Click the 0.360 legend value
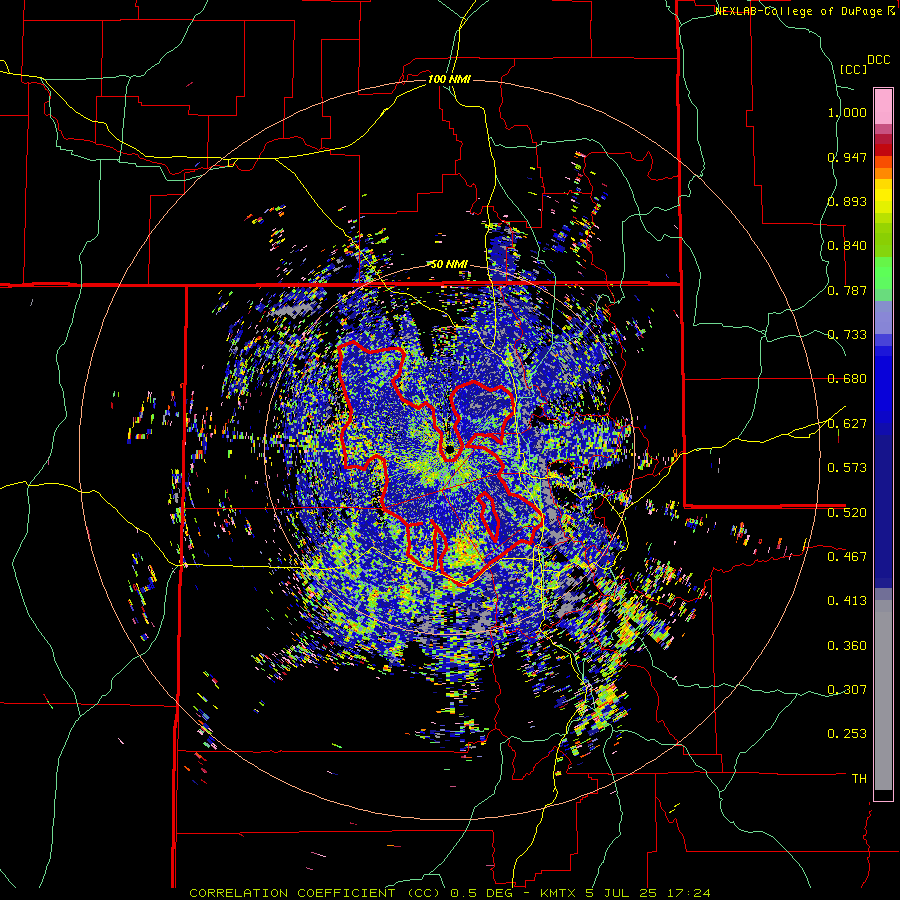Viewport: 900px width, 900px height. [x=847, y=646]
